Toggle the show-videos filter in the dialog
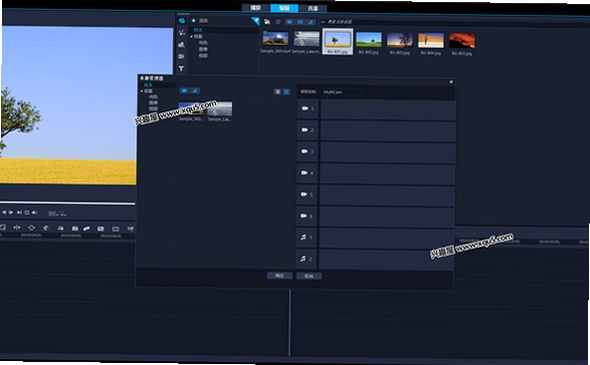The image size is (590, 365). (184, 90)
